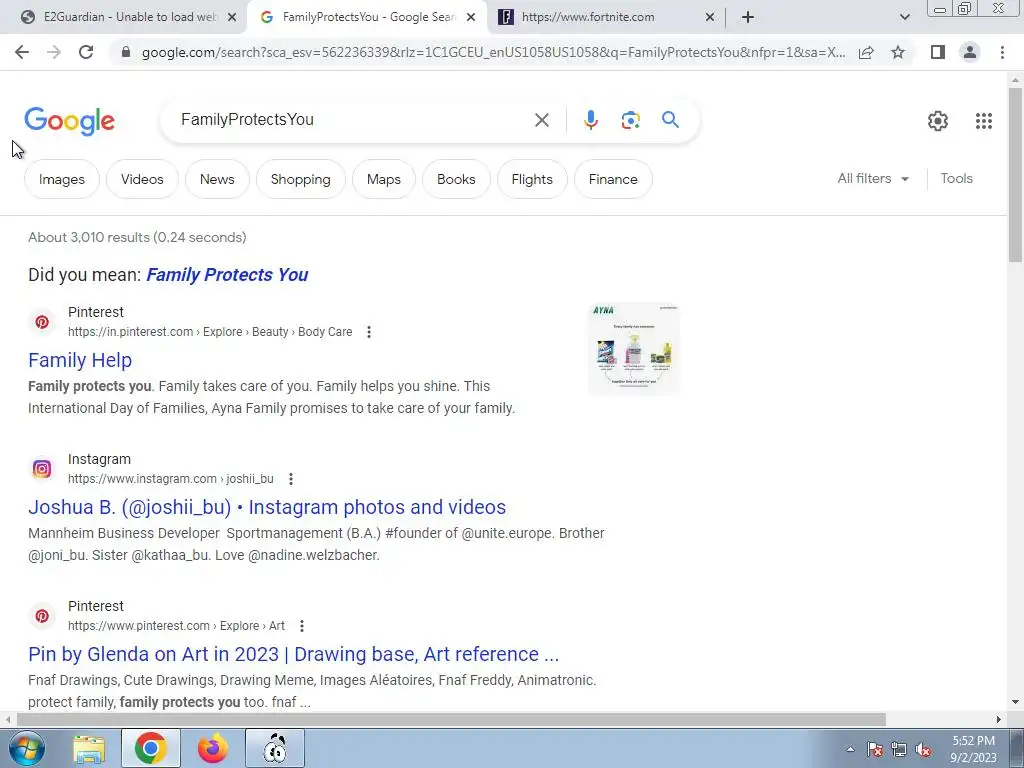Click the horizontal scrollbar thumb
1024x768 pixels.
point(451,719)
